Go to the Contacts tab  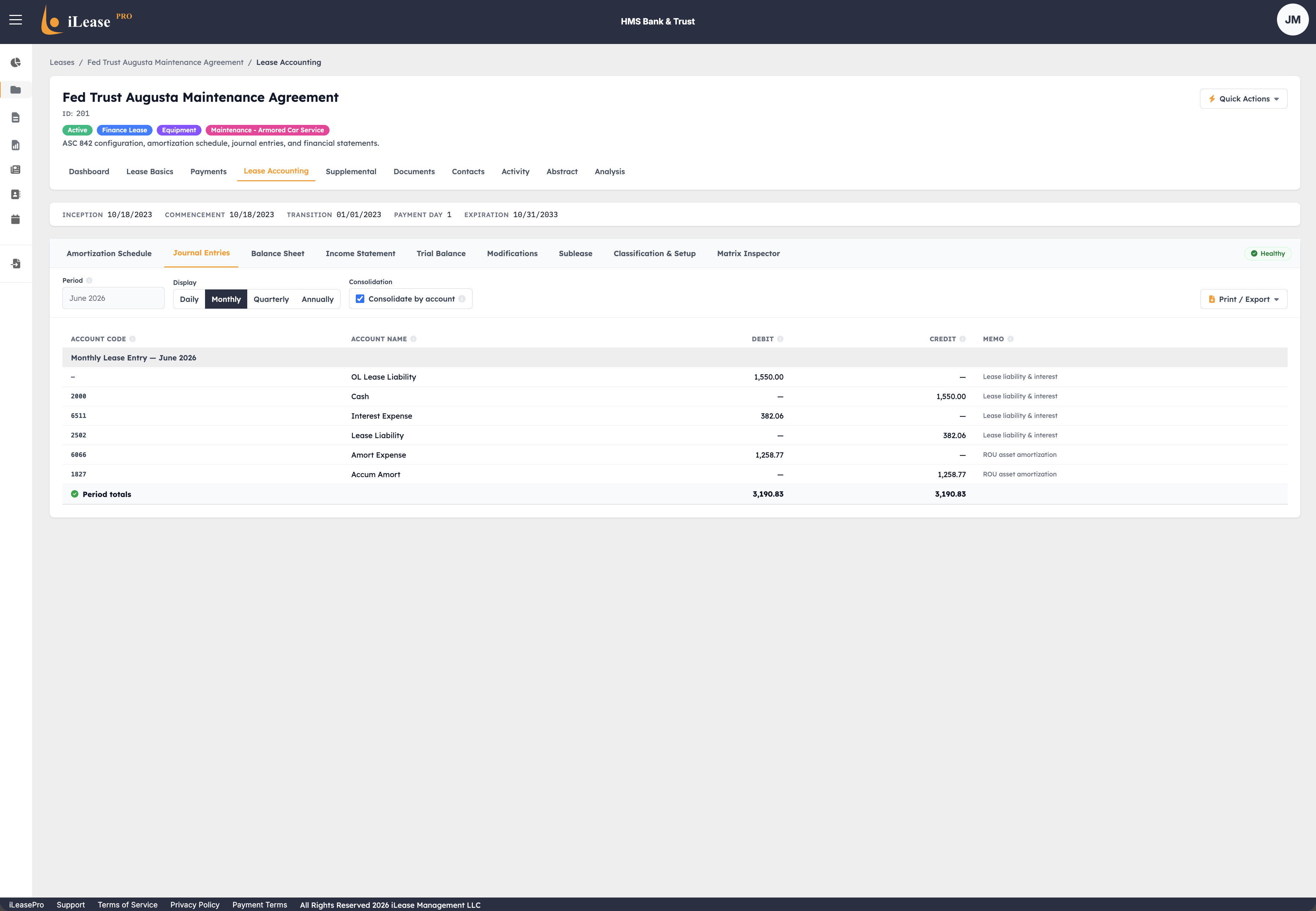click(x=468, y=172)
